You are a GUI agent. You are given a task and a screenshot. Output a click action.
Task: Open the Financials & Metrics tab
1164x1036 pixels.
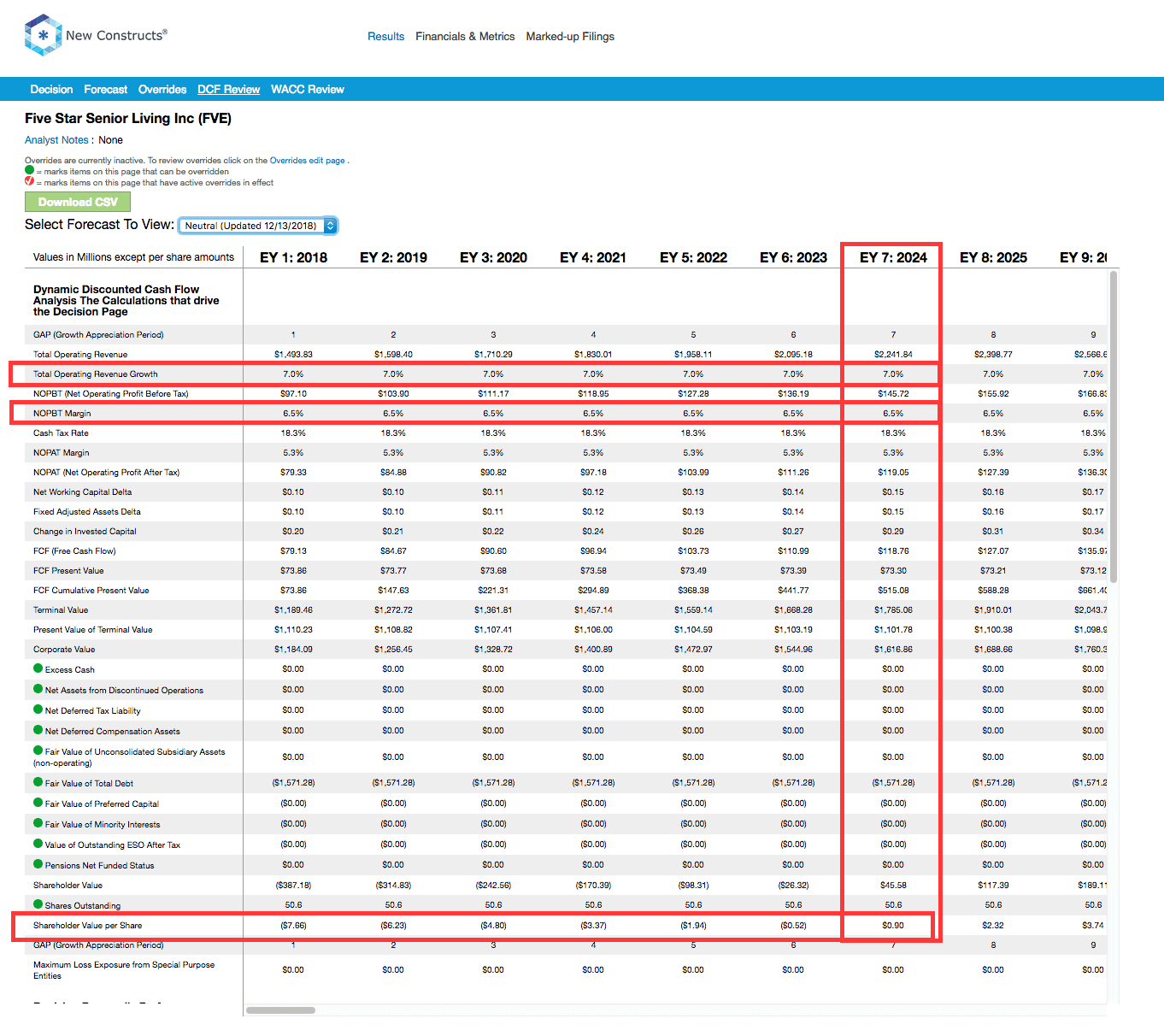(465, 37)
